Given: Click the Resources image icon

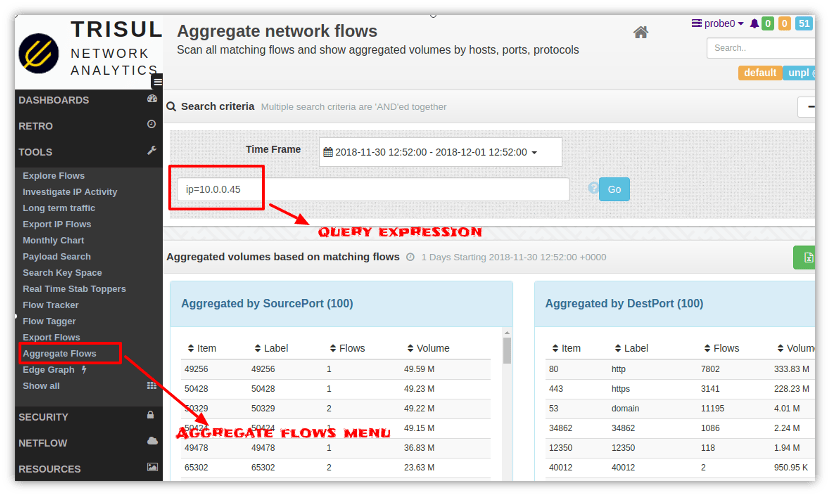Looking at the screenshot, I should (x=152, y=467).
